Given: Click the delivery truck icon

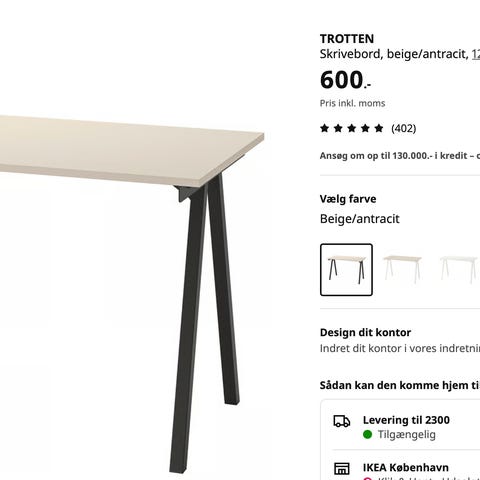Looking at the screenshot, I should point(342,421).
